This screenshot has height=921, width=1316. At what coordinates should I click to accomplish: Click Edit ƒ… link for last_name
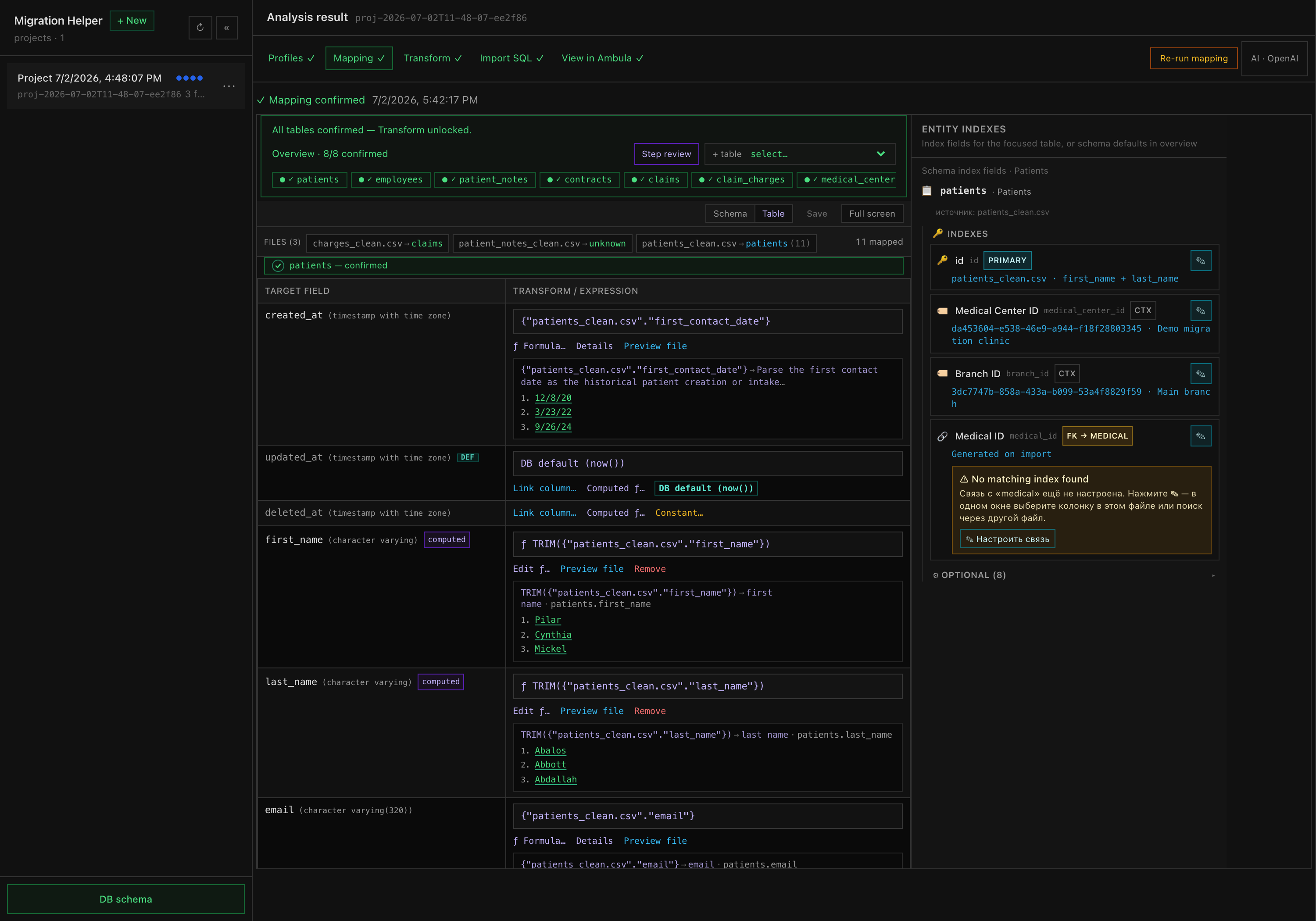tap(531, 711)
